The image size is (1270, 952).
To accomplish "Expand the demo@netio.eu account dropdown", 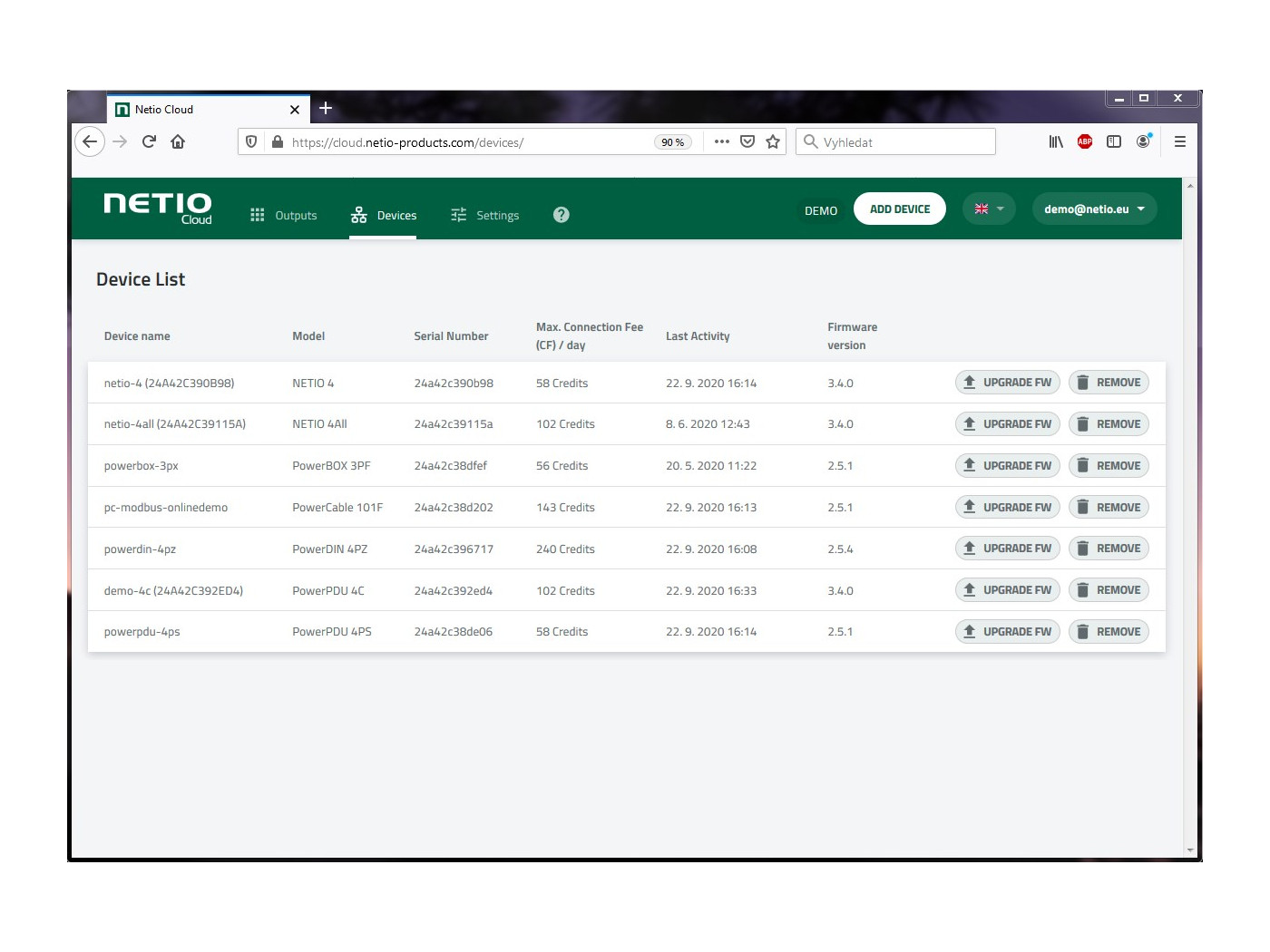I will [1095, 209].
